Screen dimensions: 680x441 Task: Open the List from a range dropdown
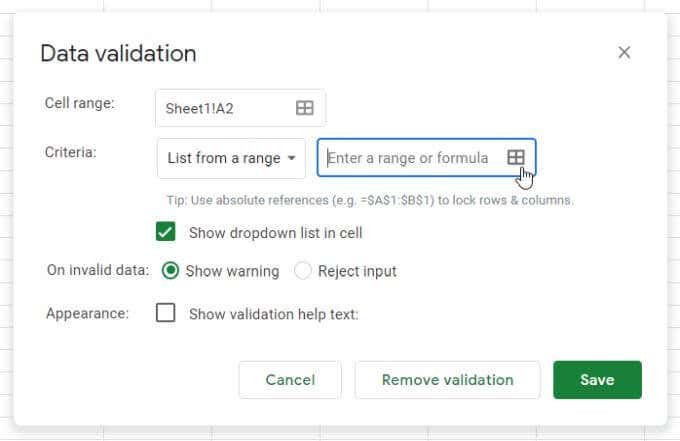click(x=230, y=158)
